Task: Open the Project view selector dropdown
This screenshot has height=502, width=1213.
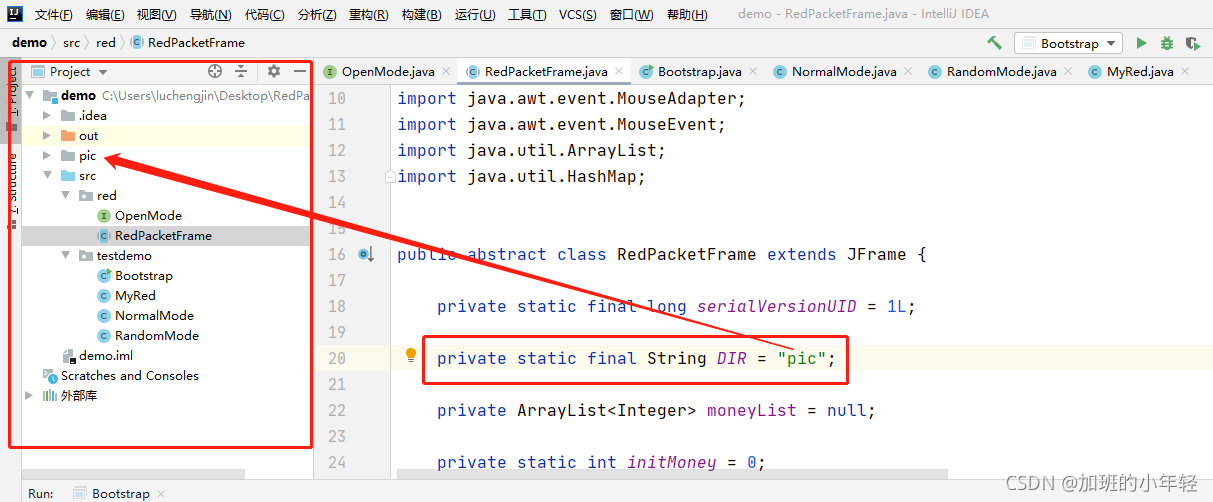Action: point(69,72)
